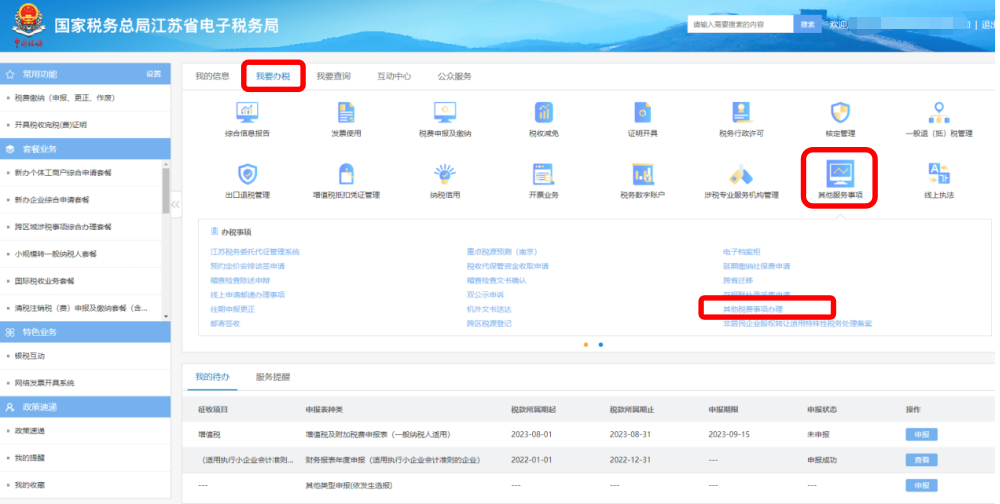Open the 税费申报及缴纳 icon
Image resolution: width=1000 pixels, height=504 pixels.
pos(445,112)
